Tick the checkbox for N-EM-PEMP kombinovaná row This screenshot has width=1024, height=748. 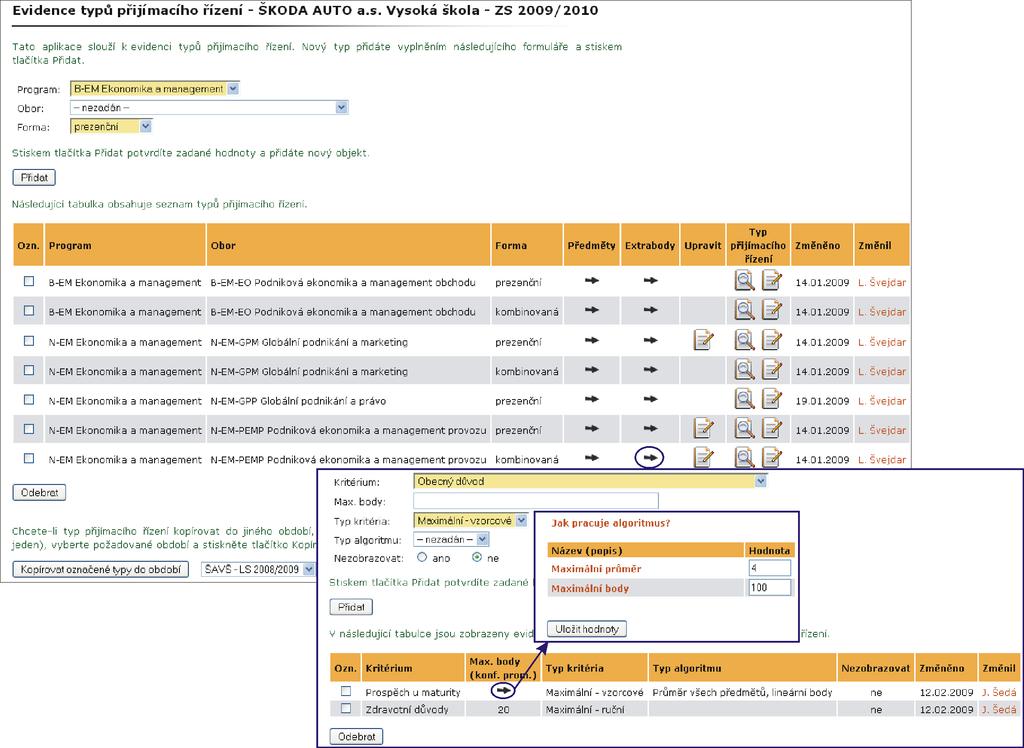pyautogui.click(x=29, y=459)
